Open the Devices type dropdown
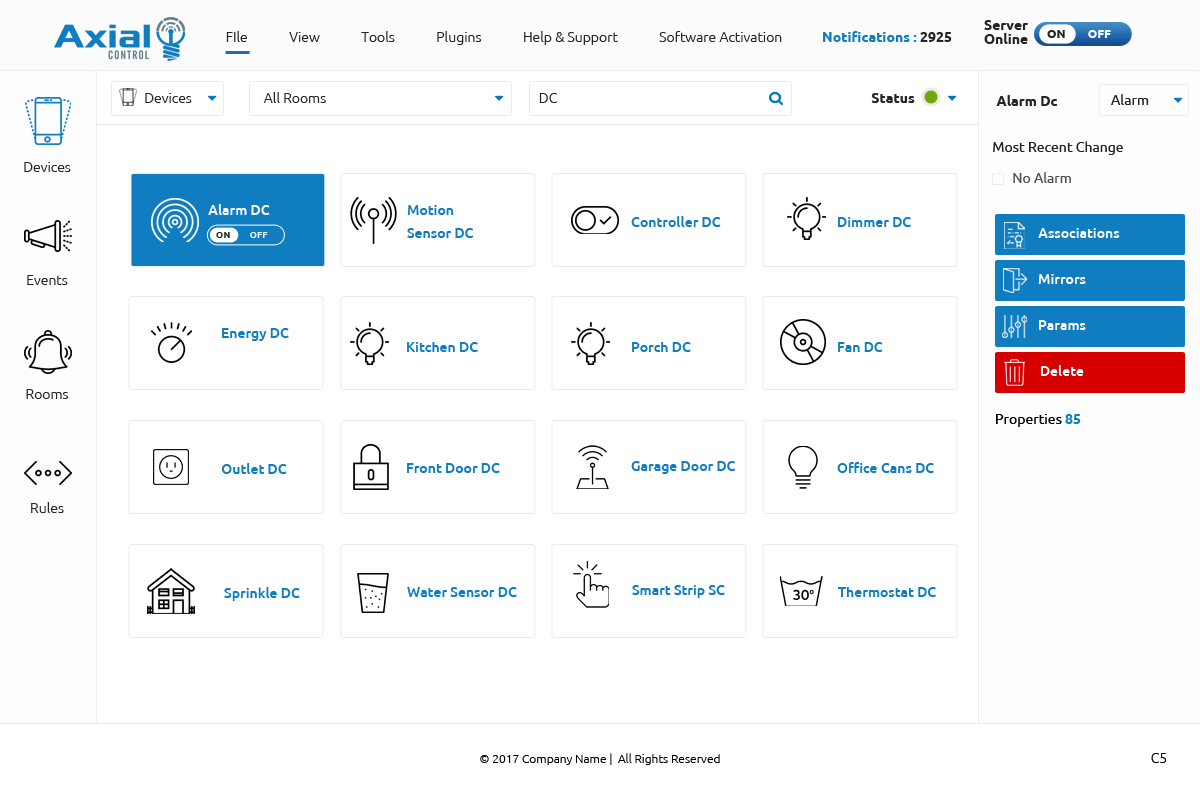The width and height of the screenshot is (1200, 794). click(x=168, y=98)
